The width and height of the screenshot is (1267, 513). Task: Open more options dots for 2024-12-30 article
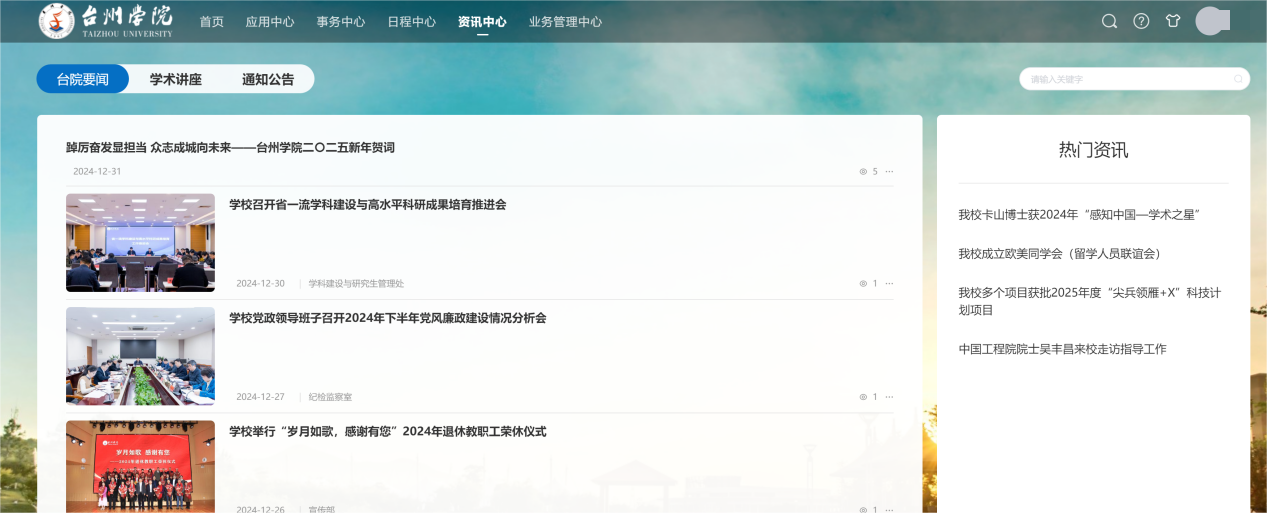[889, 283]
